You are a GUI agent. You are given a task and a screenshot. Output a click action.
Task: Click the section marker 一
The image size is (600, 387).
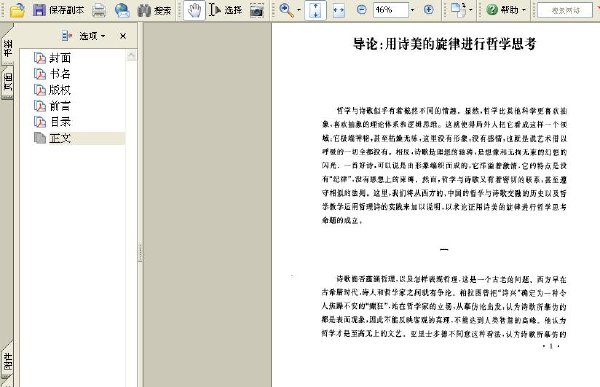coord(444,250)
